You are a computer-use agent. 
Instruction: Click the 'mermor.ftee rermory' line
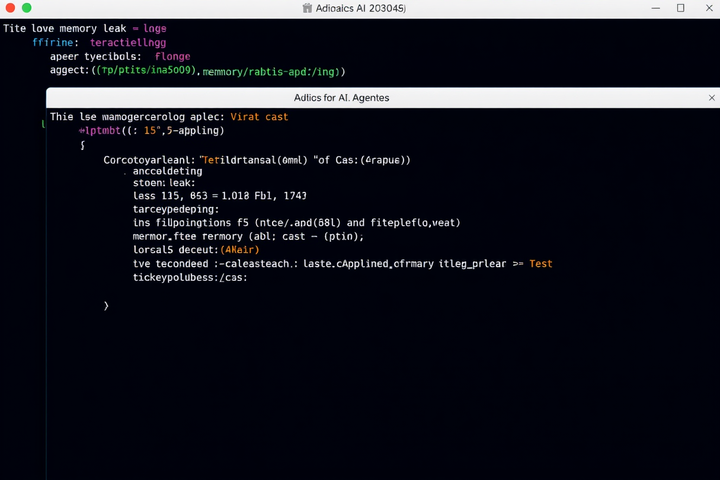pyautogui.click(x=248, y=237)
